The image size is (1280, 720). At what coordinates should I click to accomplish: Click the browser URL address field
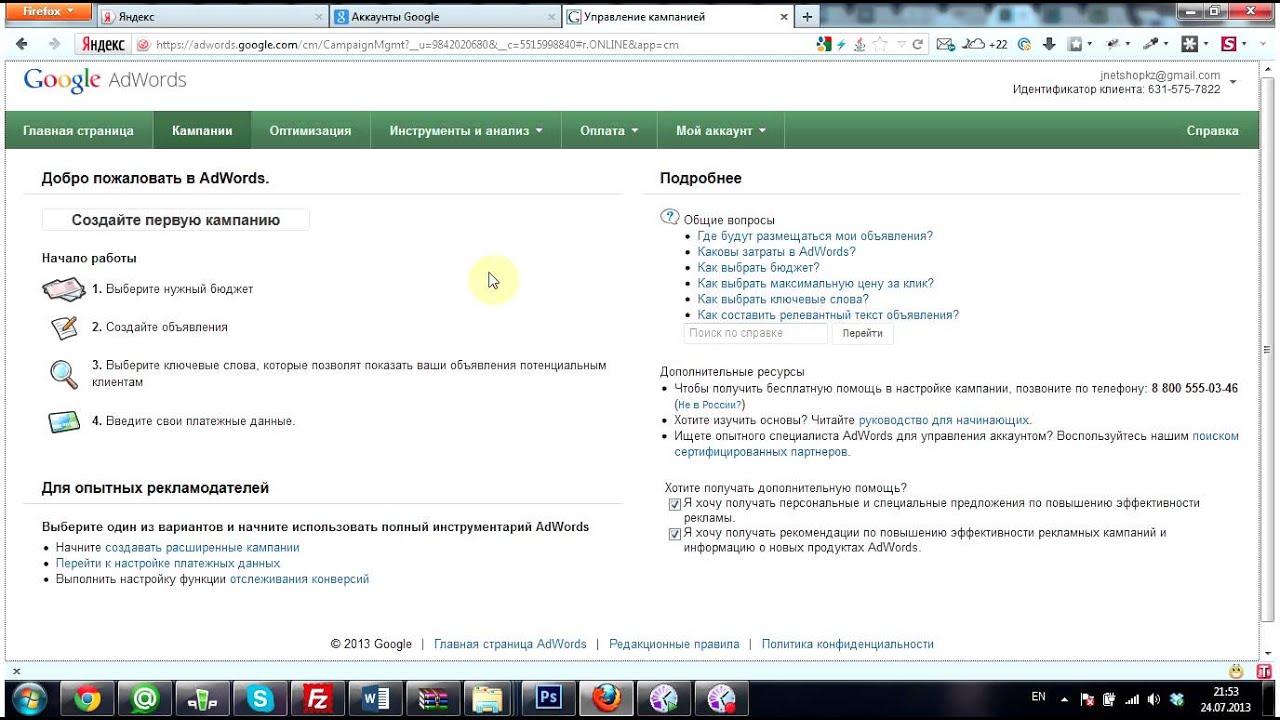click(480, 45)
